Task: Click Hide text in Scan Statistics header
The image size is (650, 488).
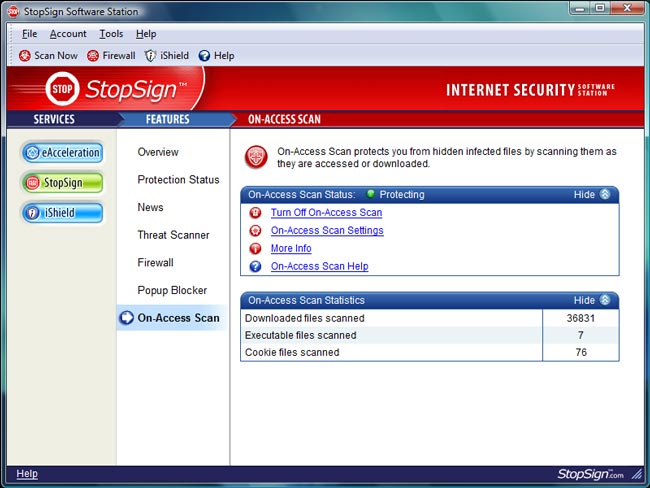Action: (584, 300)
